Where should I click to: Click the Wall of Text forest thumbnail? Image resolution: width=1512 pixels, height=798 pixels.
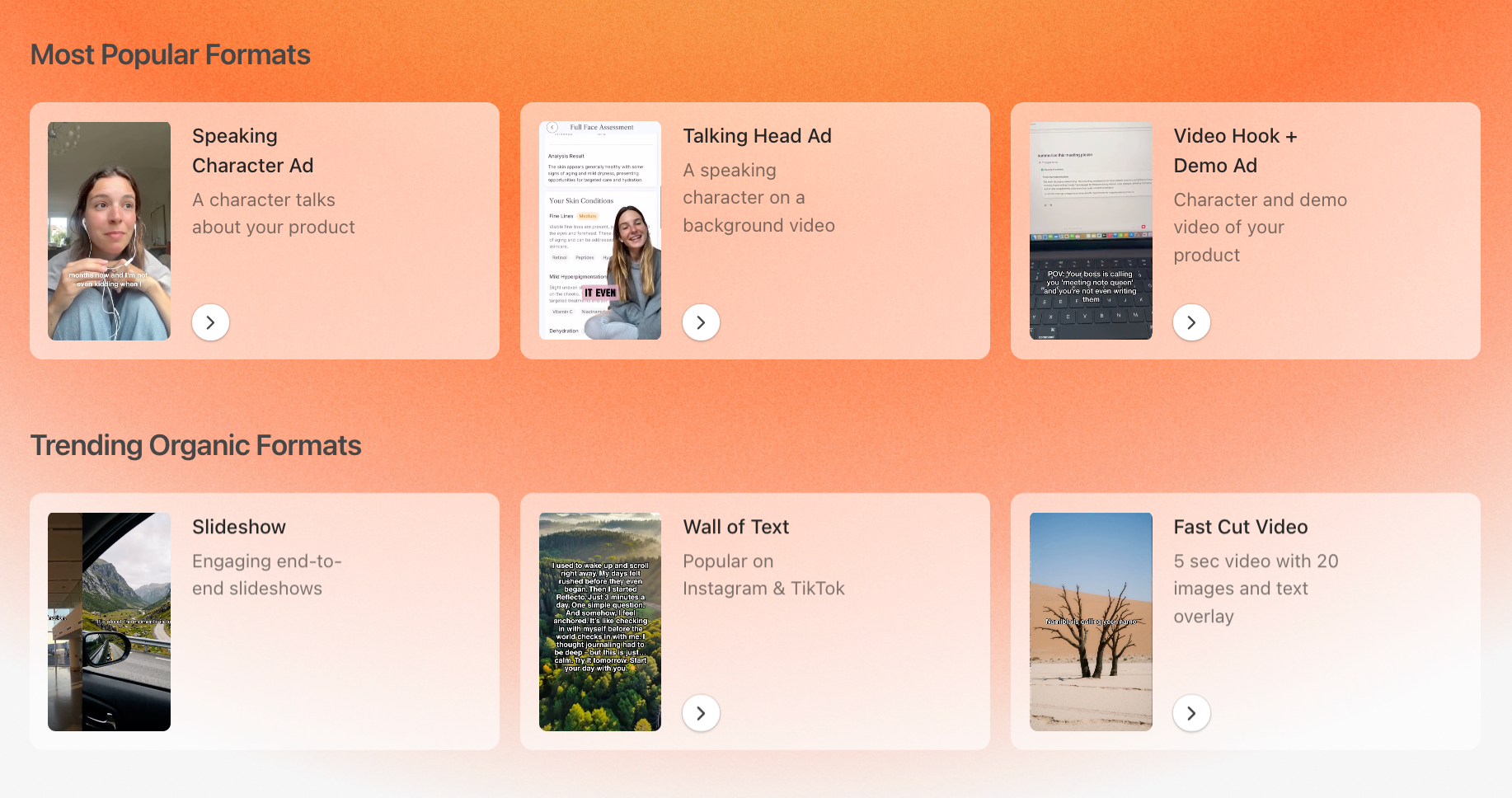(600, 622)
